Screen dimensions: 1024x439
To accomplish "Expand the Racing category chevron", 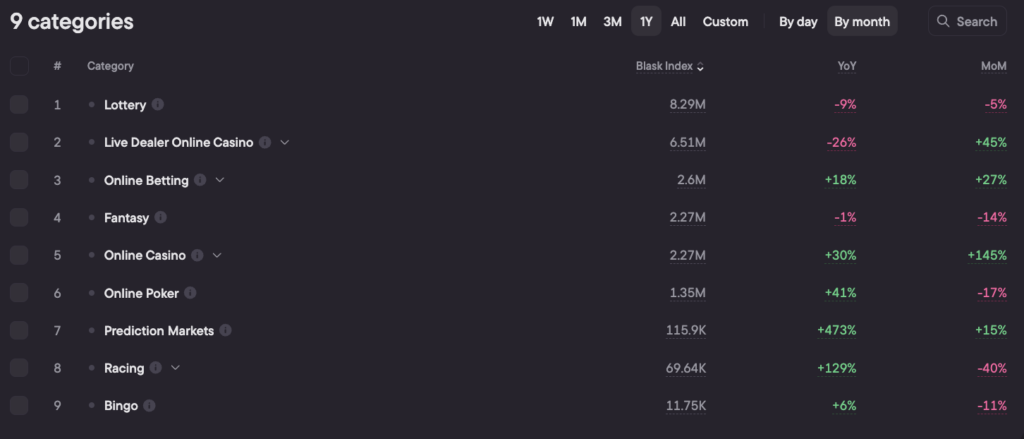I will (176, 368).
